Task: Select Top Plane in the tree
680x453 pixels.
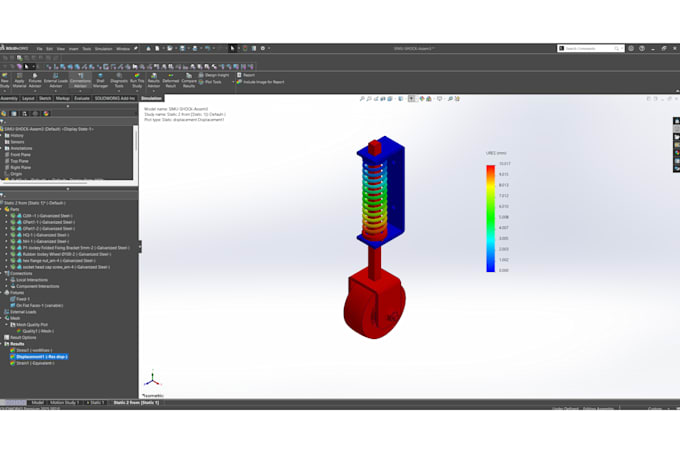Action: (19, 161)
